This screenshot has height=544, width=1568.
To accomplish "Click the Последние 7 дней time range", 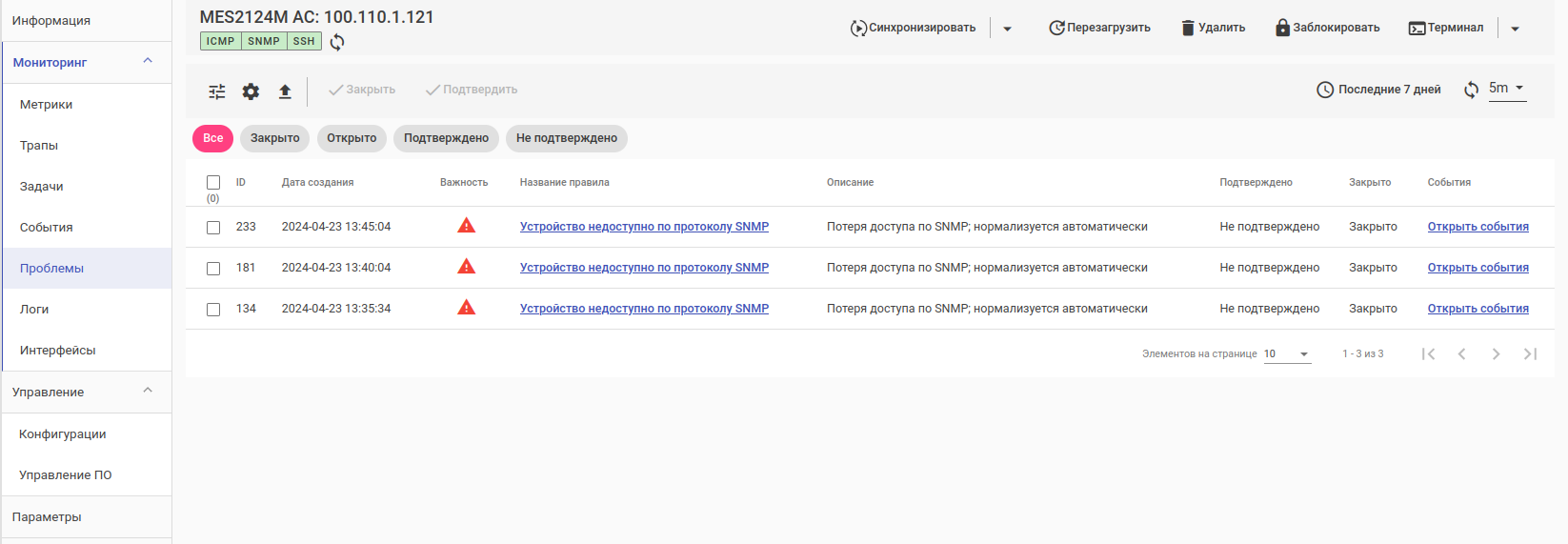I will point(1378,90).
